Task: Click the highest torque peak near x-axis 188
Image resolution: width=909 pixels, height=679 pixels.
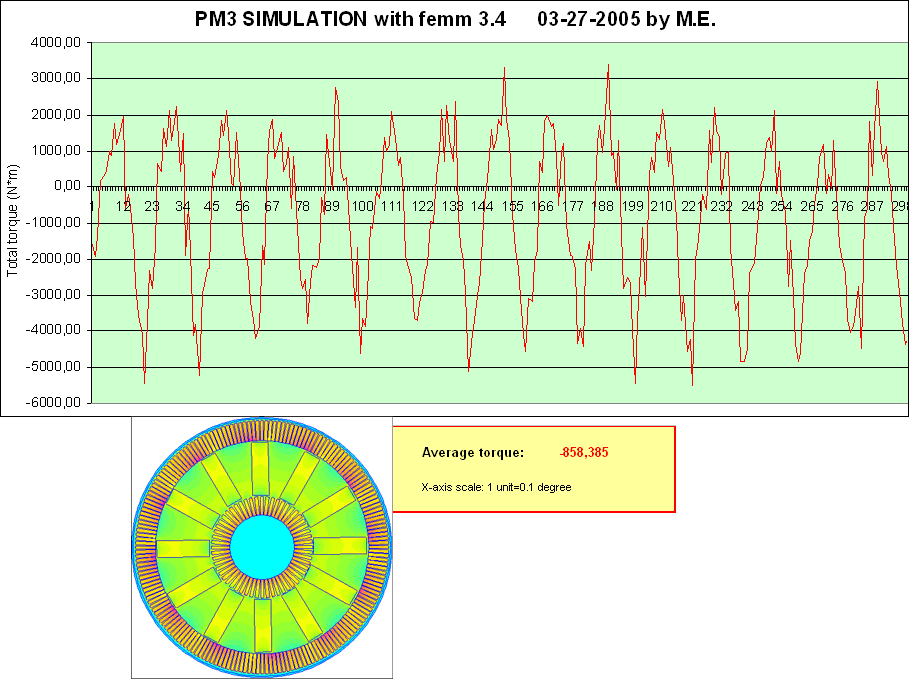Action: click(x=608, y=66)
